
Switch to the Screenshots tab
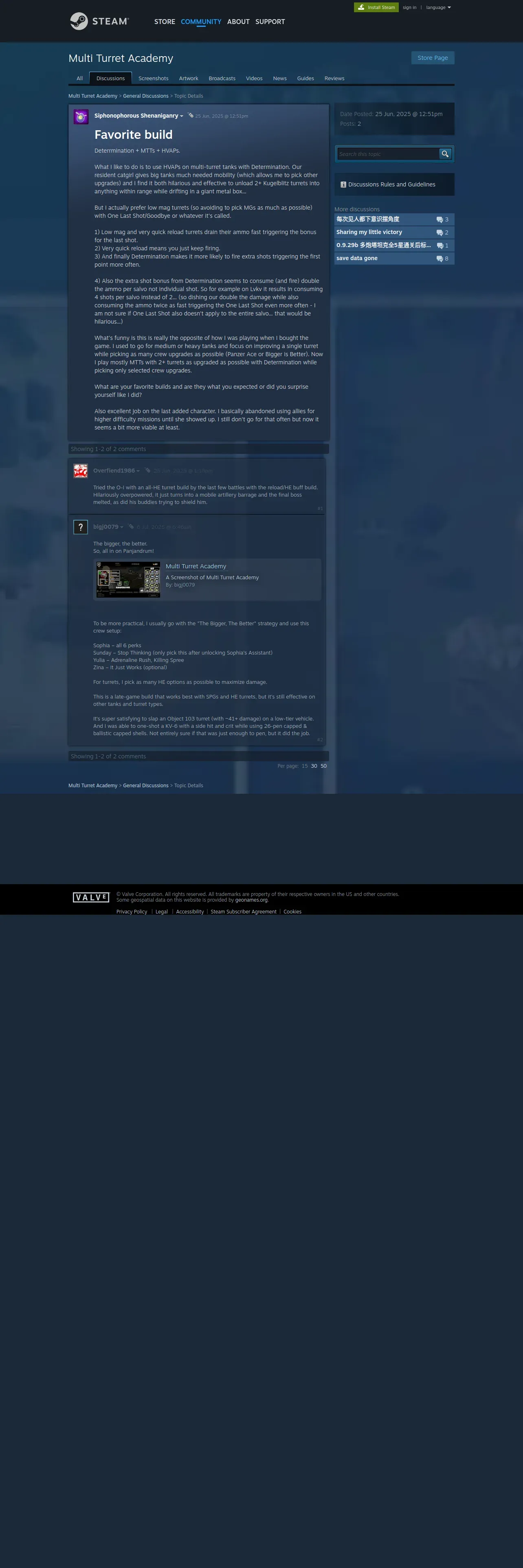[154, 79]
